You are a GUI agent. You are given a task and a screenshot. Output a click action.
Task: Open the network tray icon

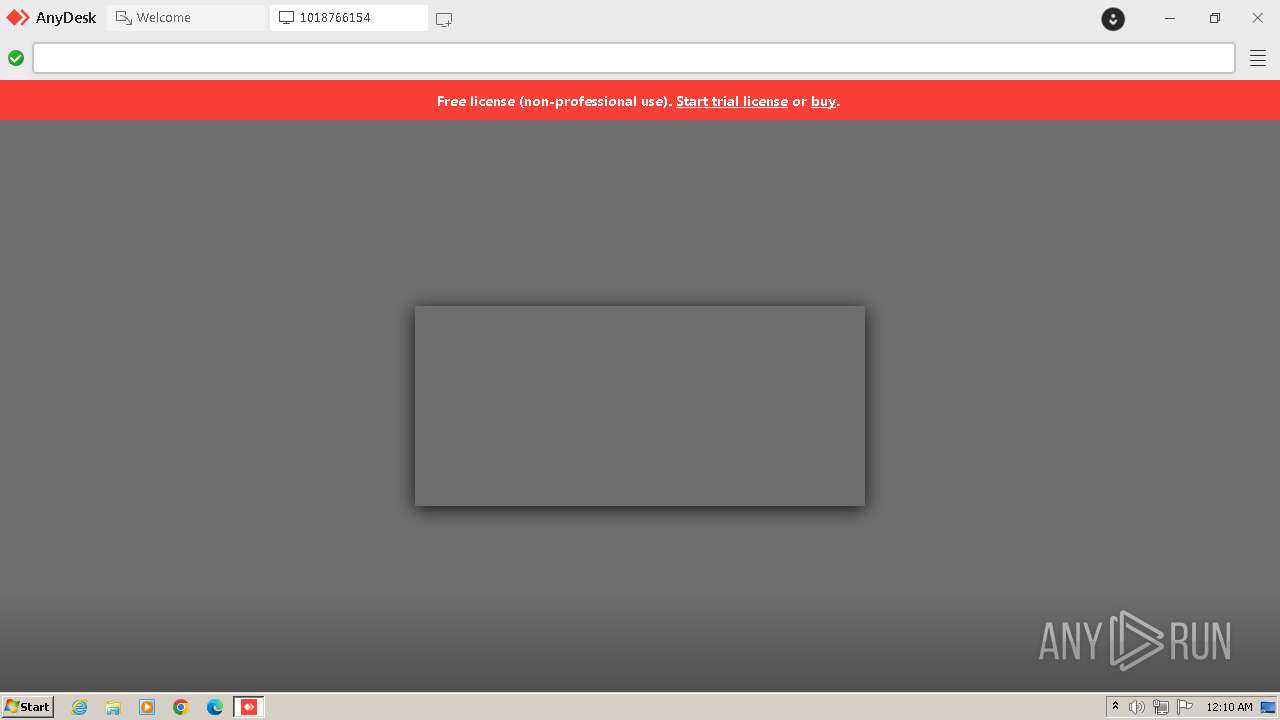tap(1161, 707)
